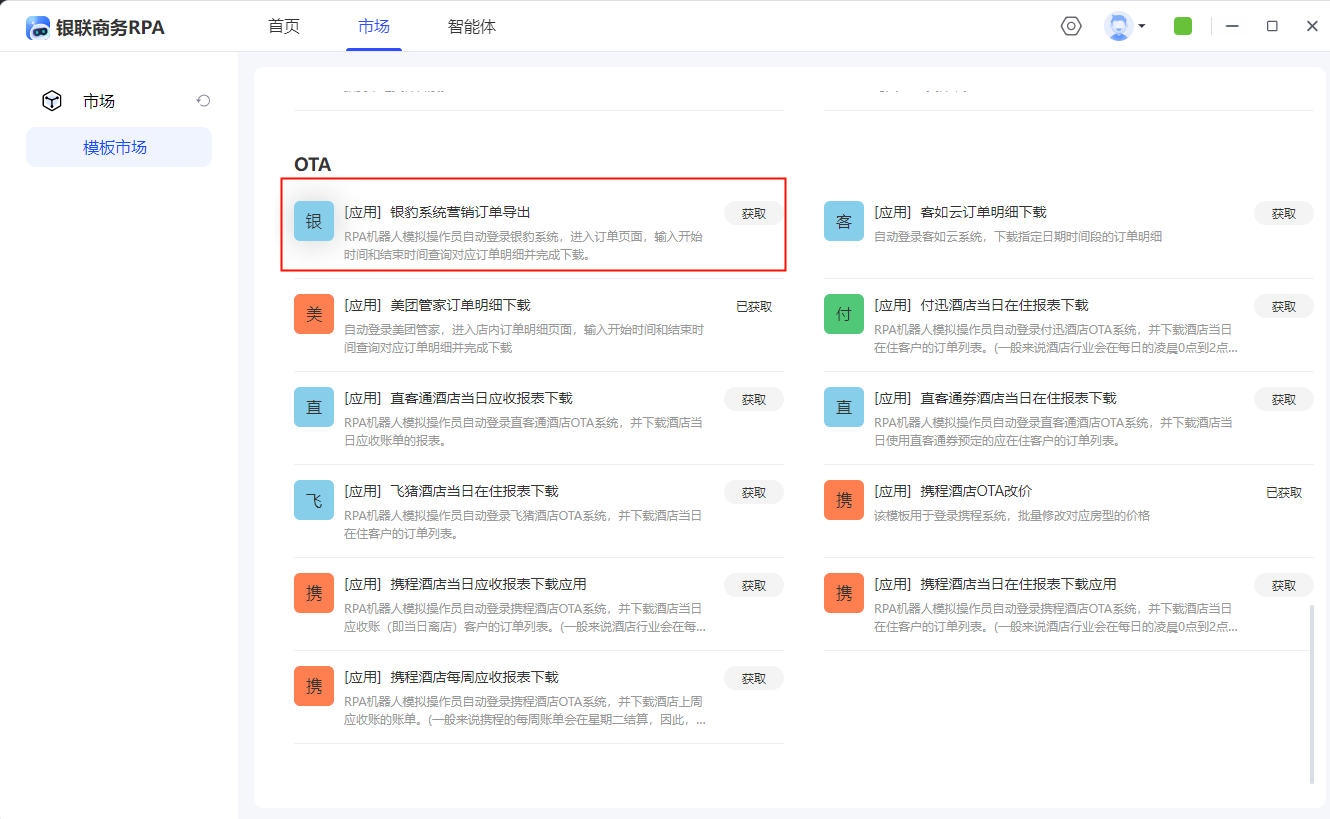Click the orange 美团管家 app icon

[314, 314]
